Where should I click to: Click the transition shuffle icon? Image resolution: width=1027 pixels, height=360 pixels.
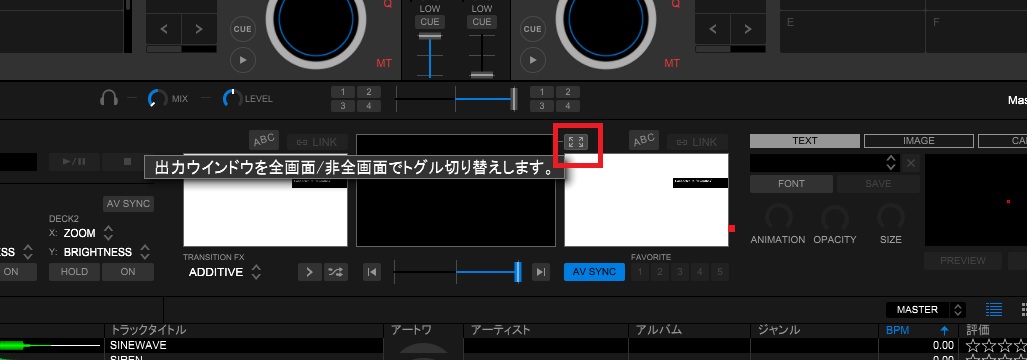pyautogui.click(x=336, y=272)
